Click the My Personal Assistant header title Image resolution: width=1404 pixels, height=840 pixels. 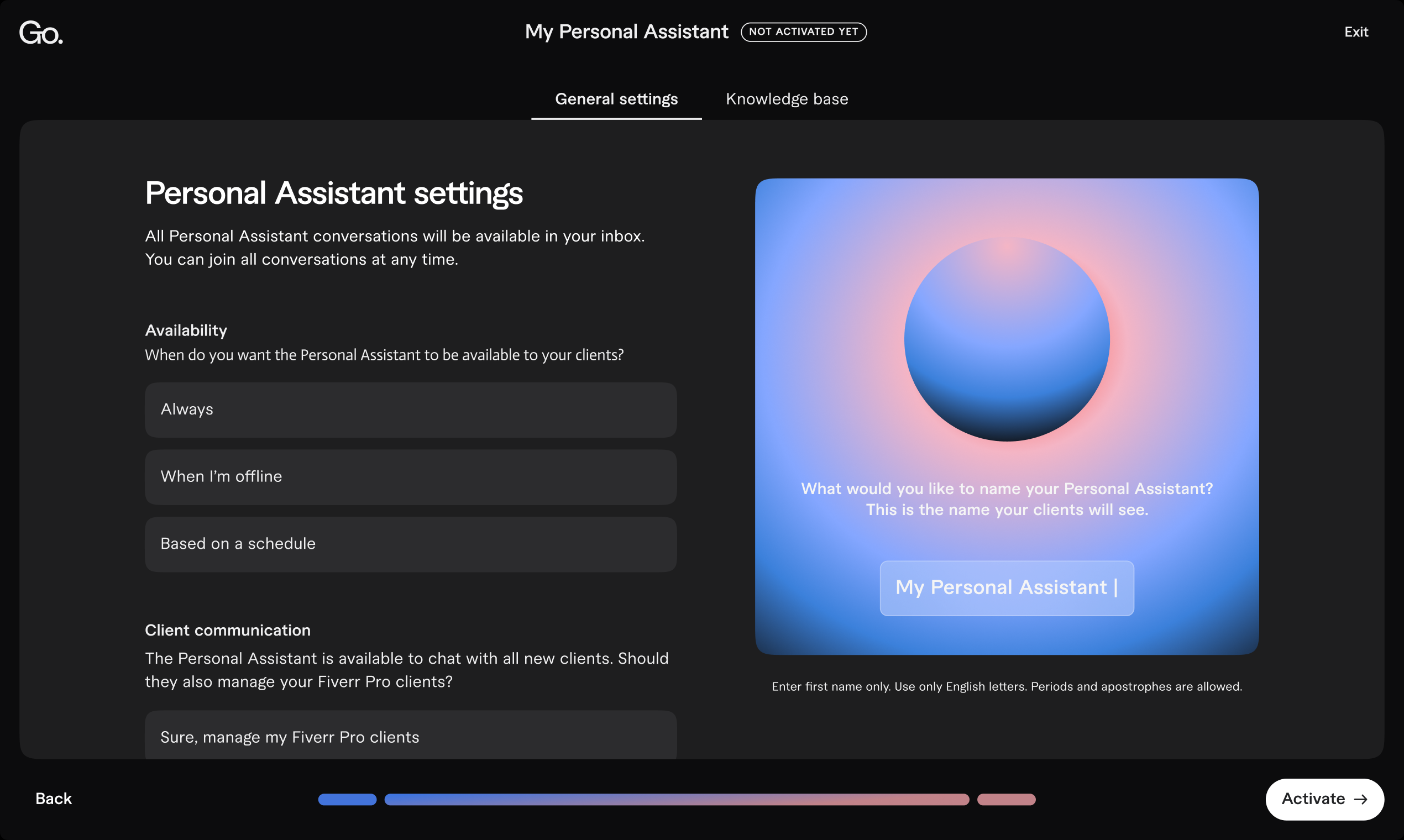click(626, 32)
